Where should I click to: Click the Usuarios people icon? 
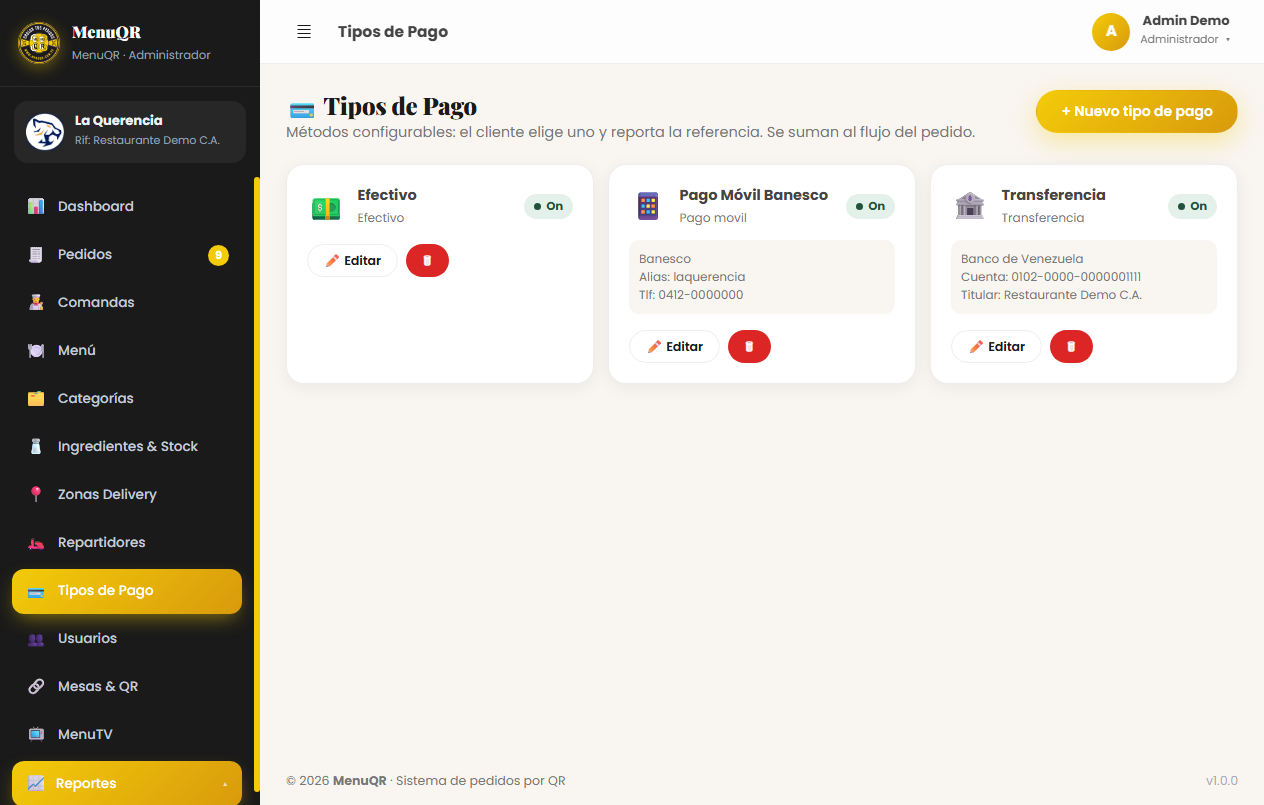click(36, 638)
